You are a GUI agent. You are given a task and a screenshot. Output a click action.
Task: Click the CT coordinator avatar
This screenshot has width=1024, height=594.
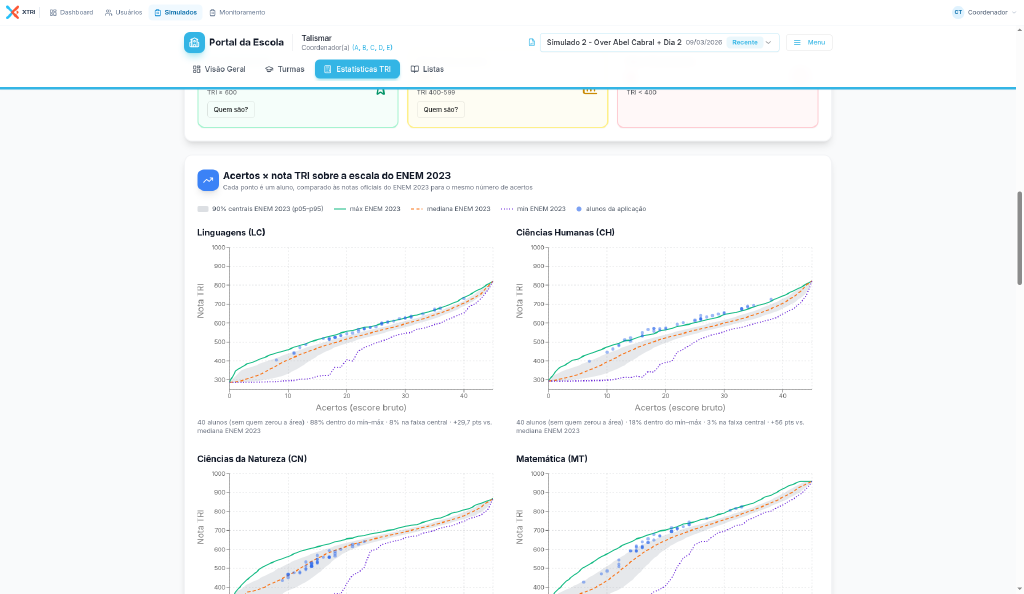[958, 12]
